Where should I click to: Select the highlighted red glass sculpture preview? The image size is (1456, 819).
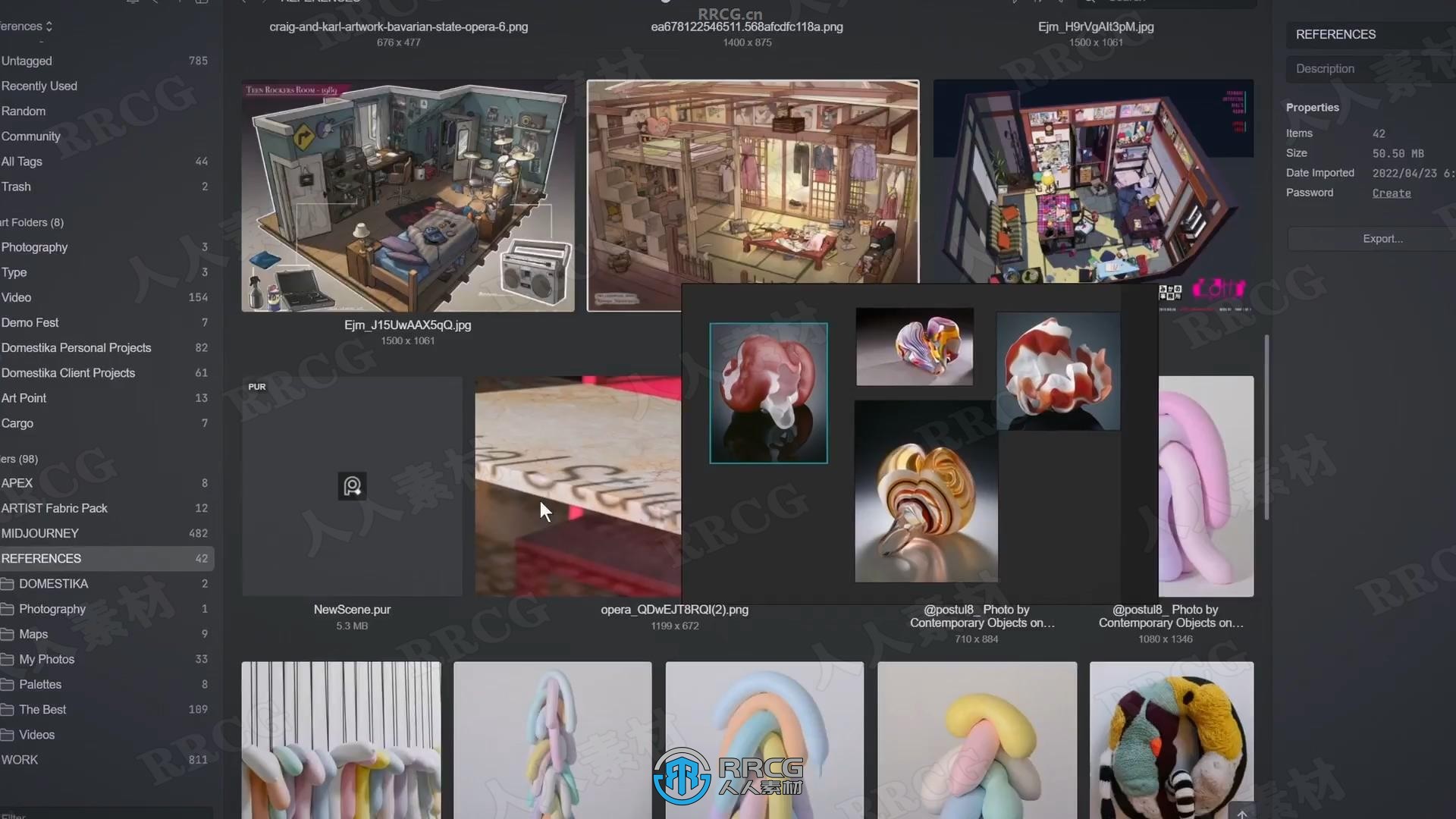tap(768, 393)
